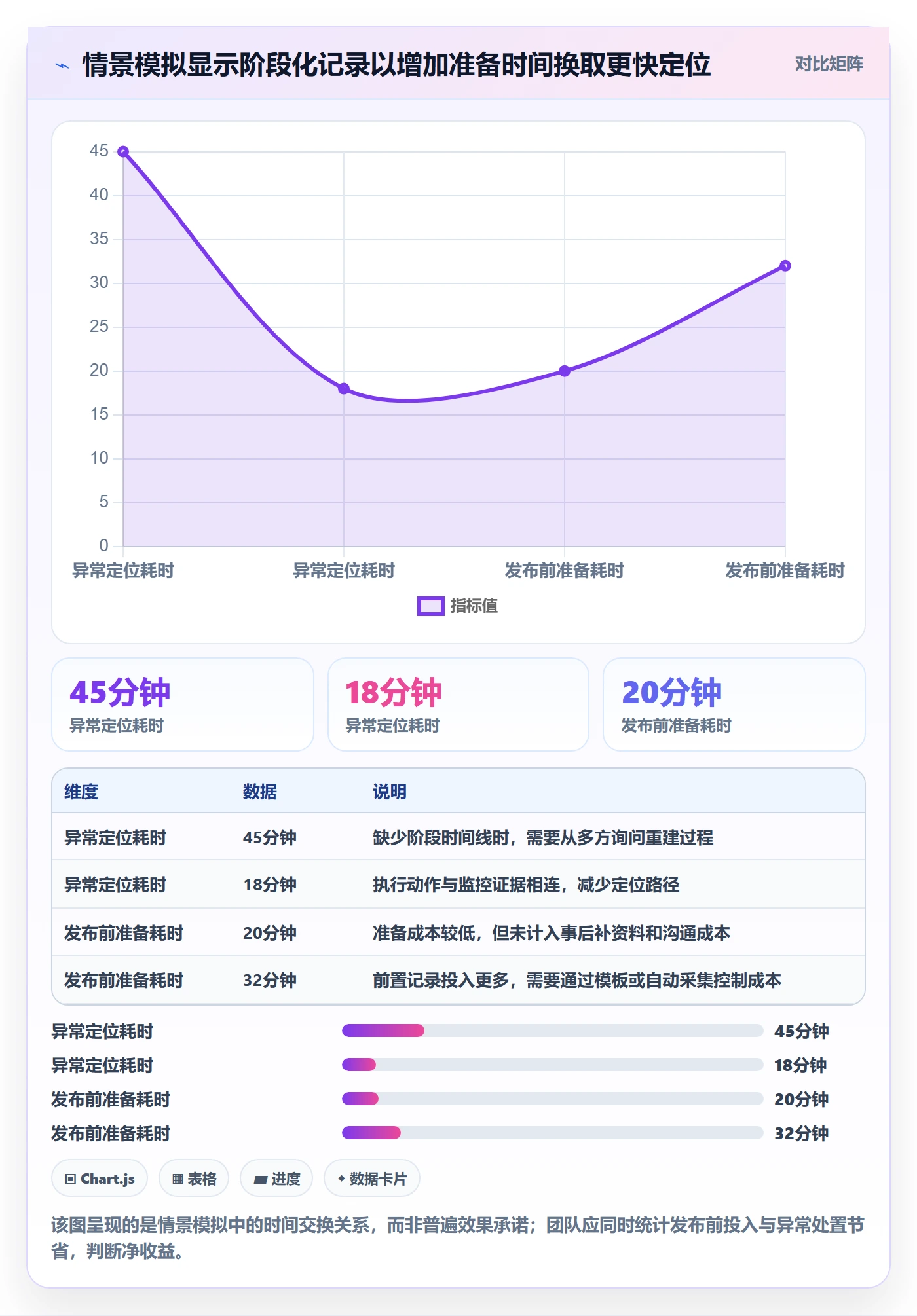The height and width of the screenshot is (1316, 917).
Task: Click the 18分钟 table cell
Action: [270, 885]
